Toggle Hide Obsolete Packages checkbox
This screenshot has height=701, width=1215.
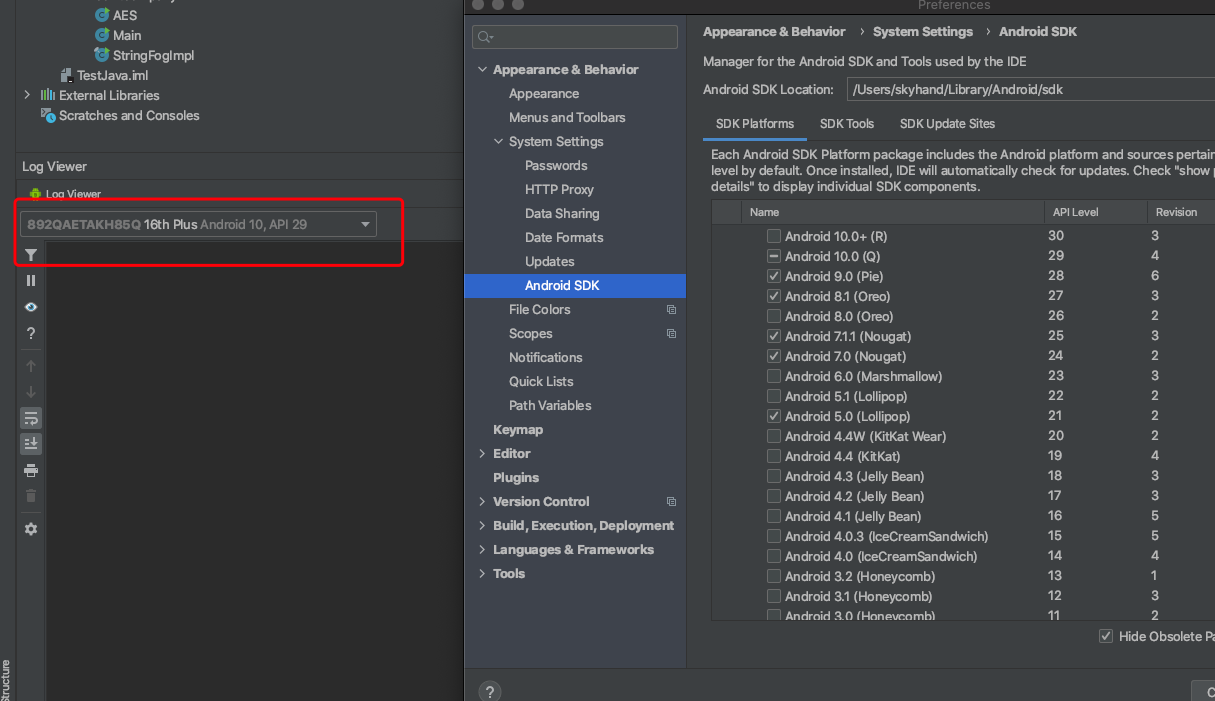(x=1106, y=636)
